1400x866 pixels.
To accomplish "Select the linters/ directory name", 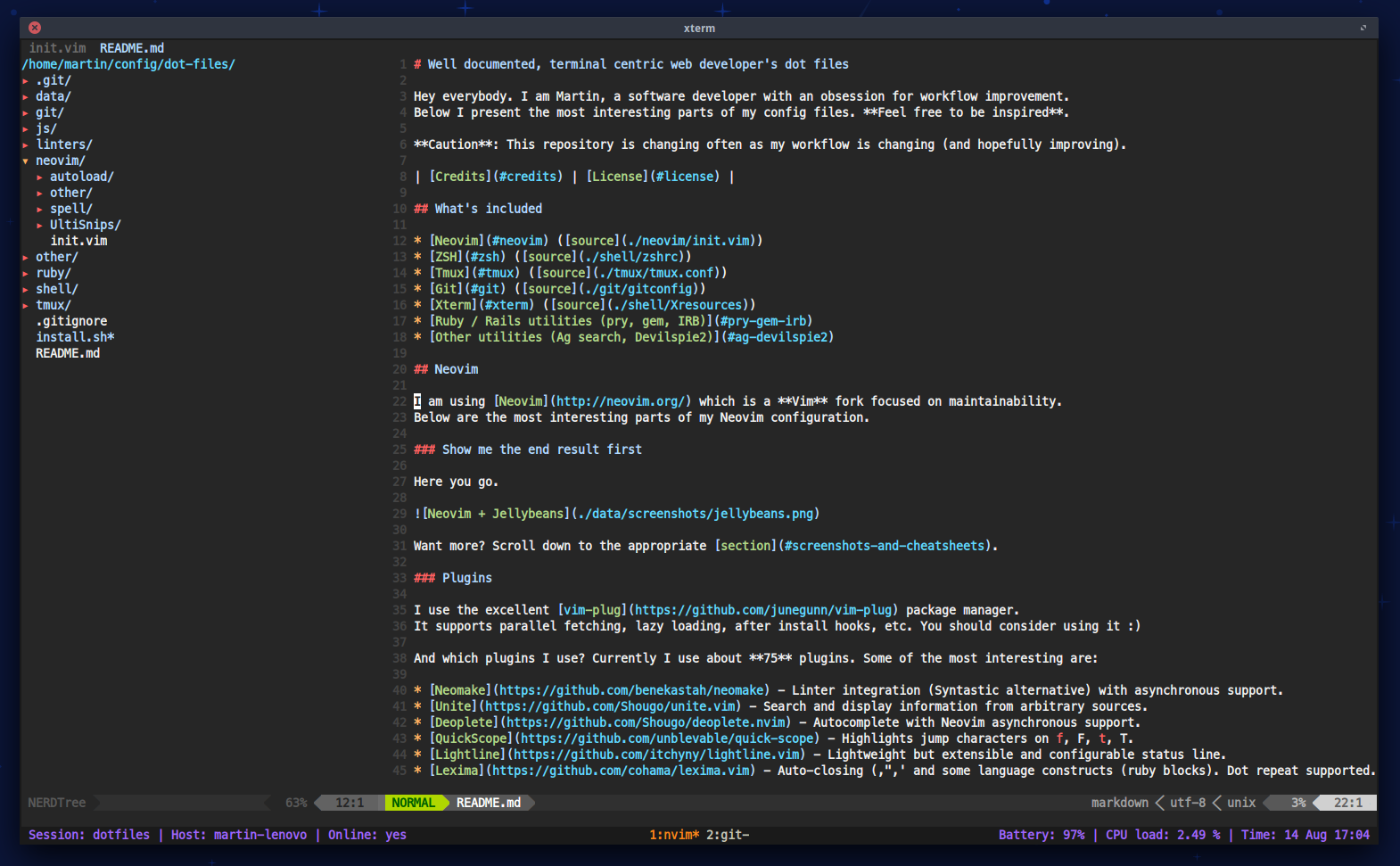I will click(64, 144).
